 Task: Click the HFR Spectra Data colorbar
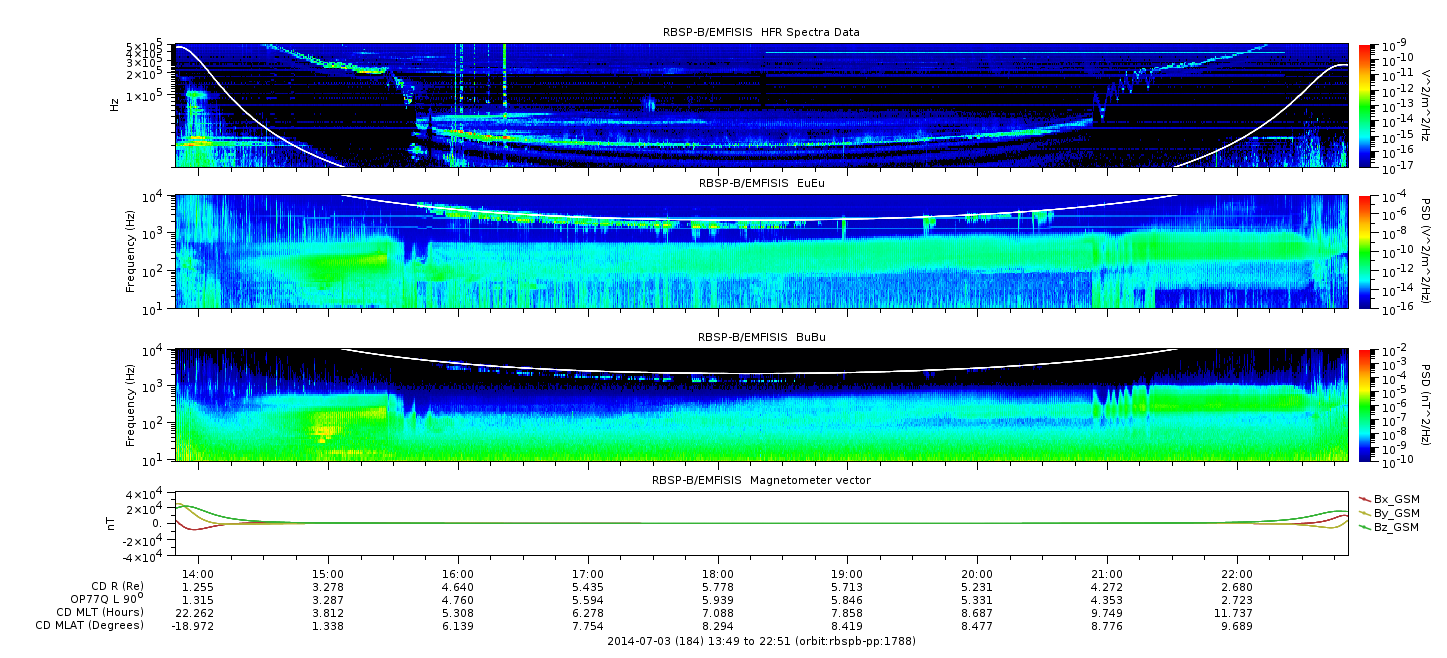[x=1364, y=105]
